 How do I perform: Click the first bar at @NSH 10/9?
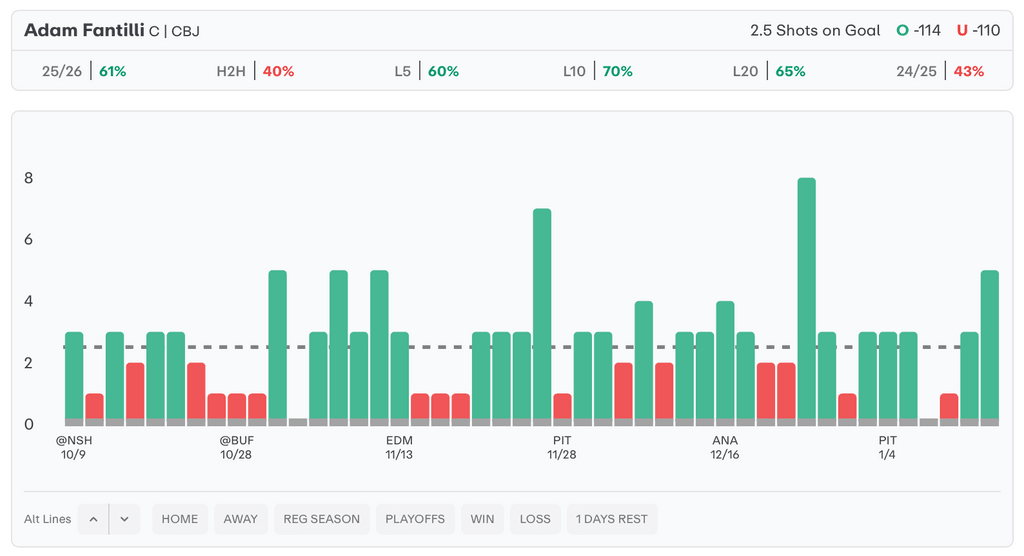[74, 378]
